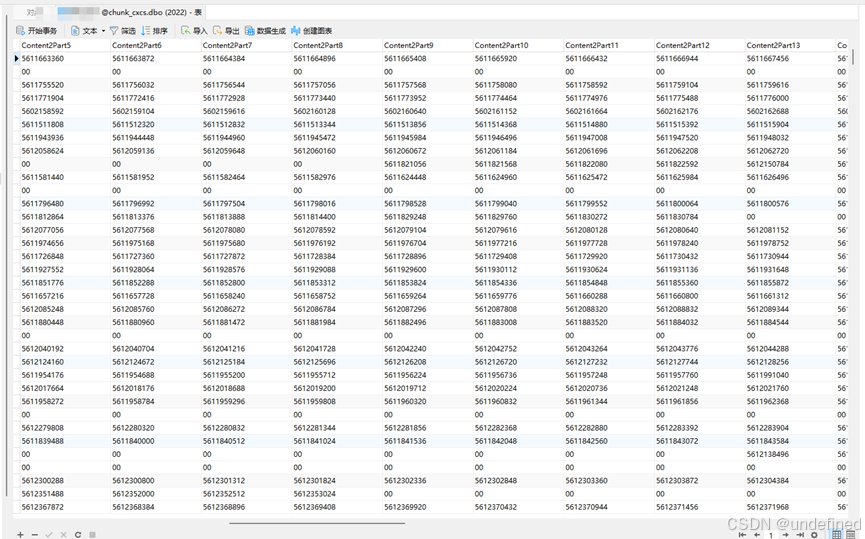
Task: Select cell 5611756032
Action: [156, 85]
